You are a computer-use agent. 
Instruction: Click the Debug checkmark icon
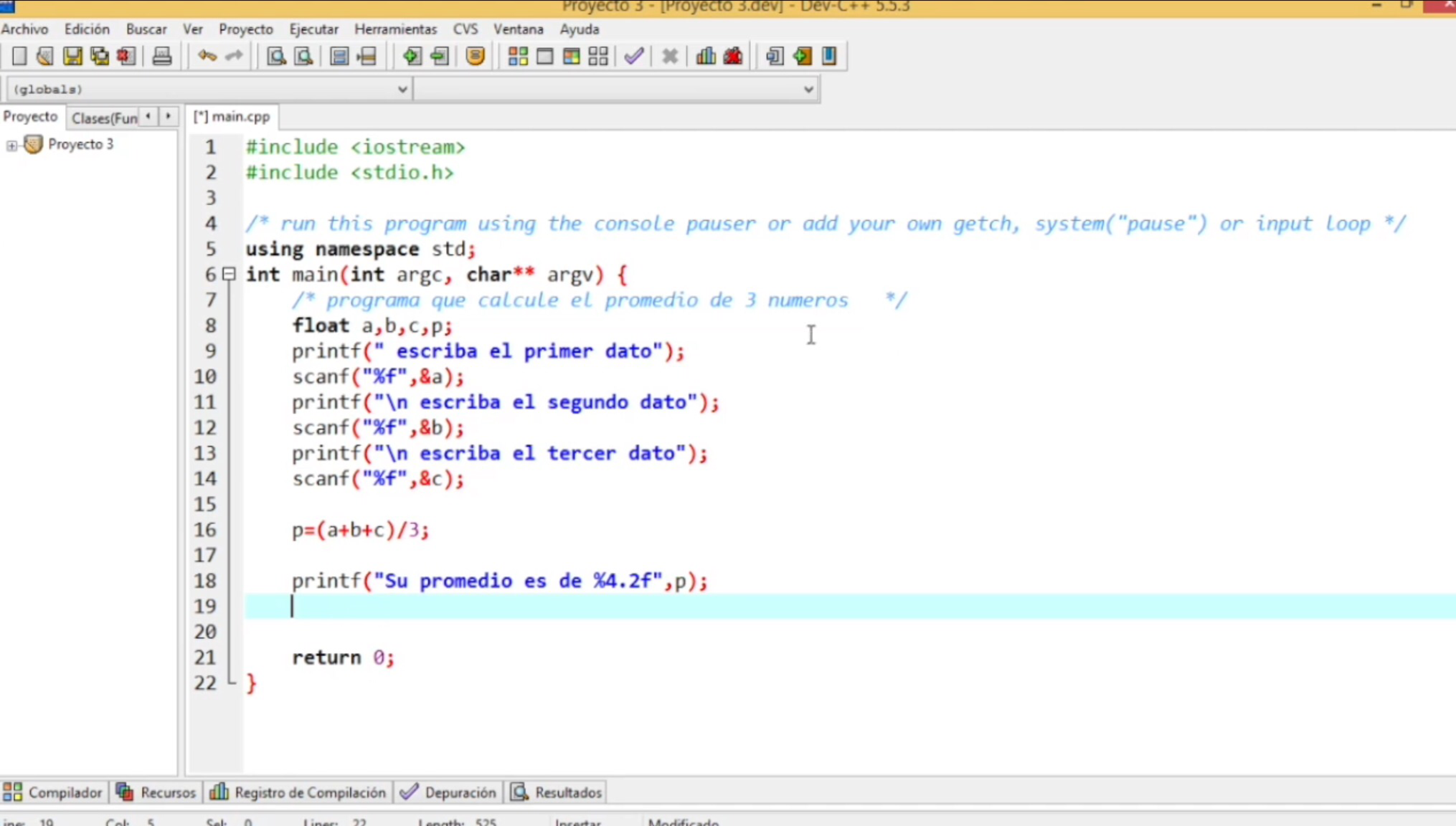coord(633,56)
